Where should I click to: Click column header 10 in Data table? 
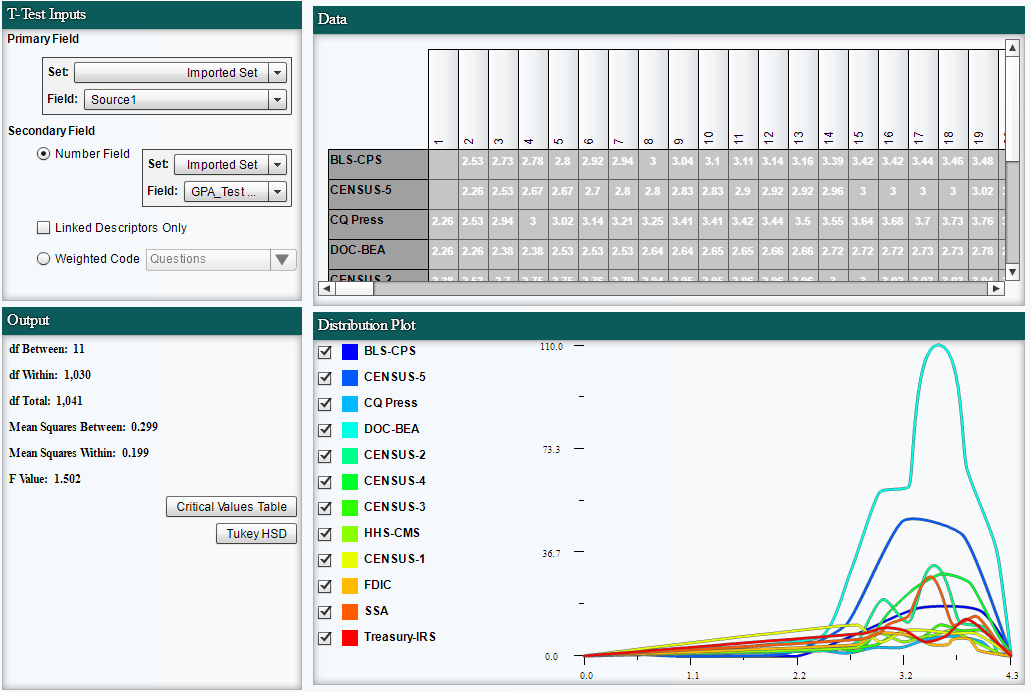tap(713, 99)
